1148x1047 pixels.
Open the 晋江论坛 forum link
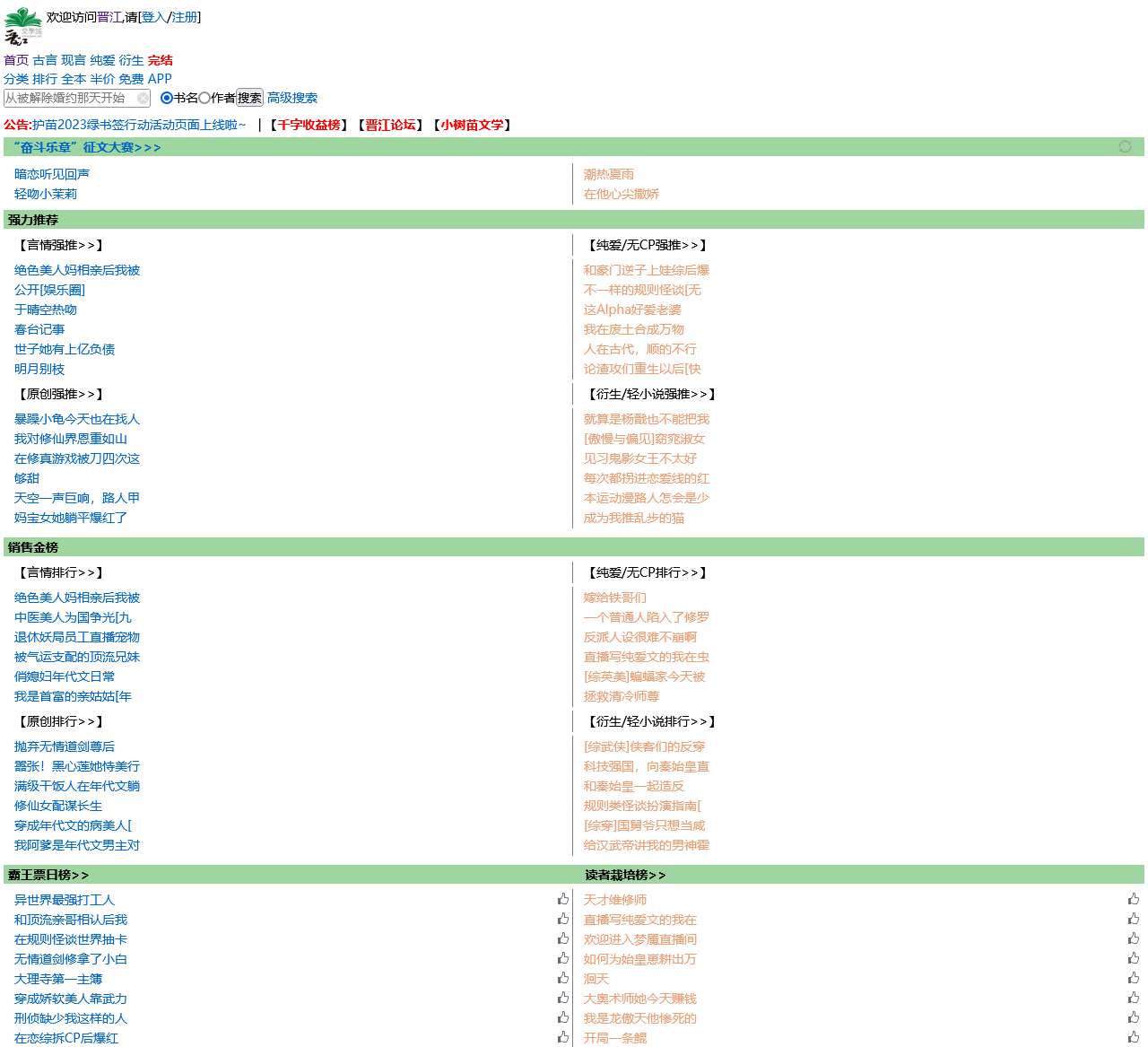click(390, 125)
